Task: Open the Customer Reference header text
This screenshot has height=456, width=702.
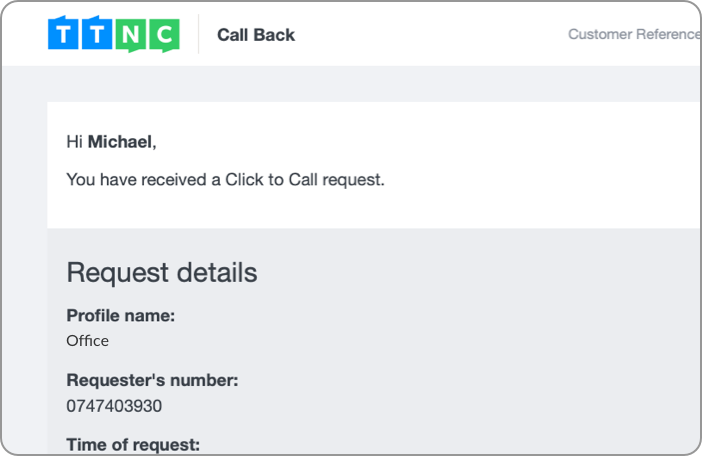Action: pyautogui.click(x=634, y=34)
